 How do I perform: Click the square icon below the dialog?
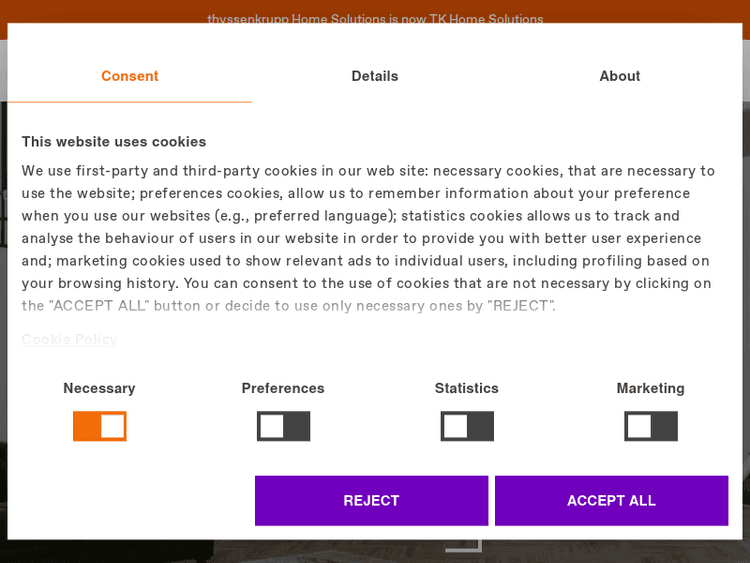[x=464, y=546]
